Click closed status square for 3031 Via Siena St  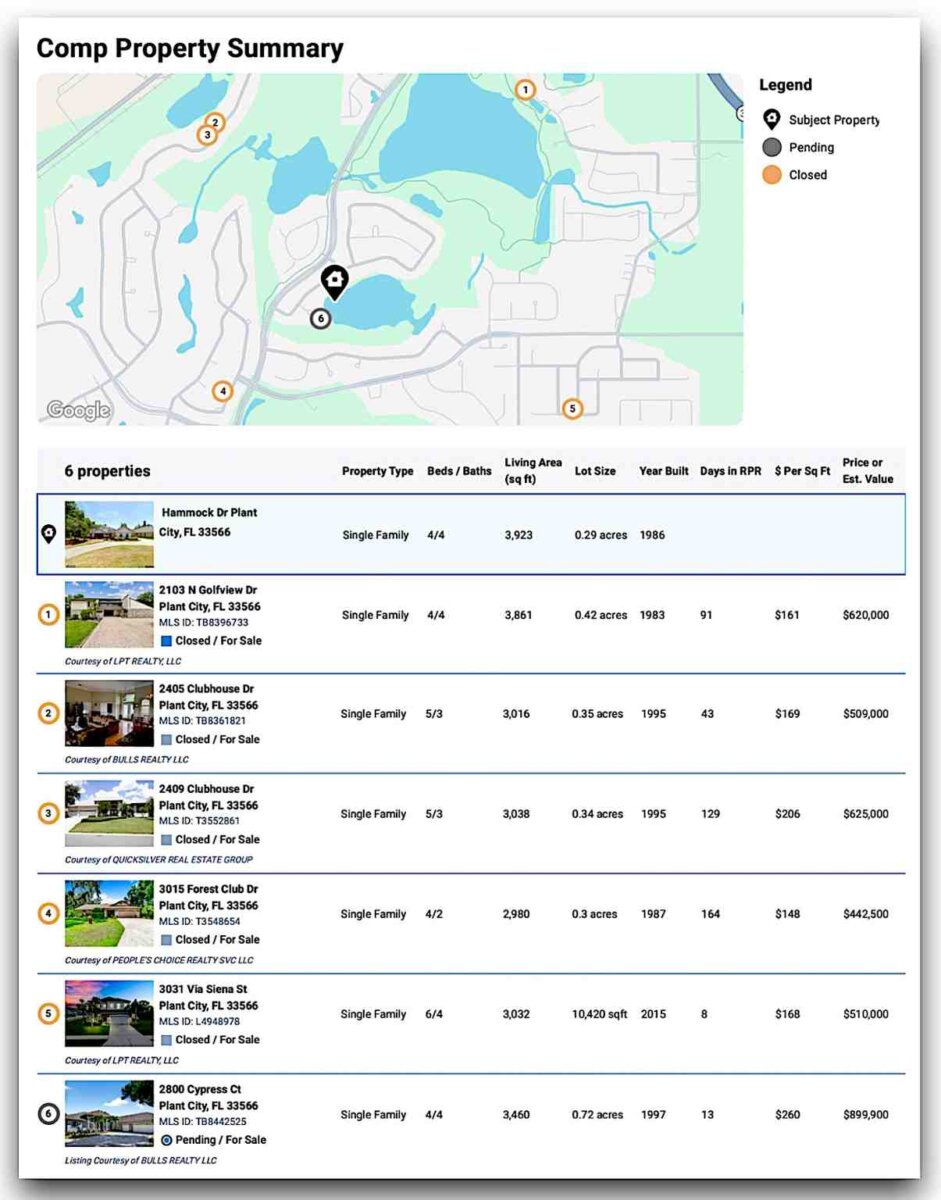pyautogui.click(x=166, y=1040)
